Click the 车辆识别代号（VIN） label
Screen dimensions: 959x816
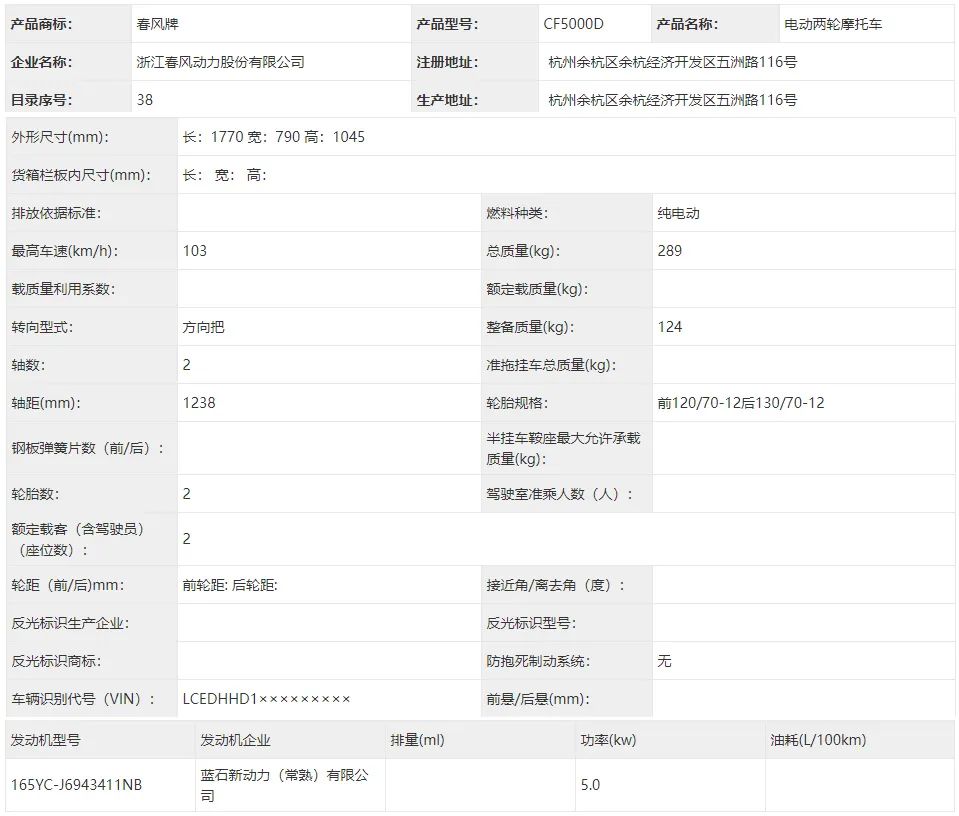click(x=83, y=699)
